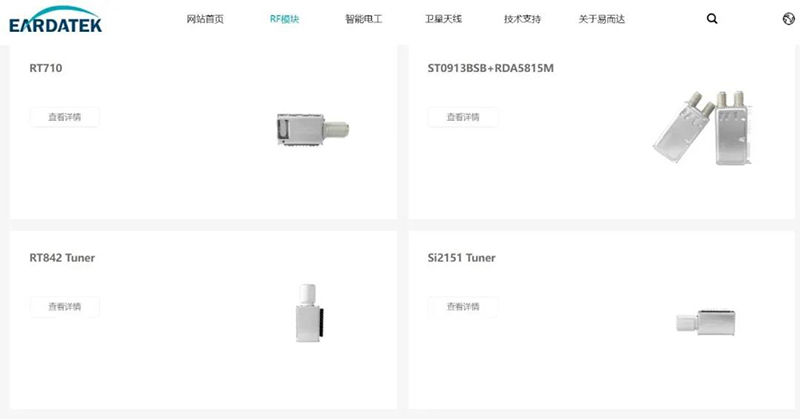The image size is (800, 419).
Task: Click 查看详情 under Si2151 Tuner
Action: (x=463, y=307)
